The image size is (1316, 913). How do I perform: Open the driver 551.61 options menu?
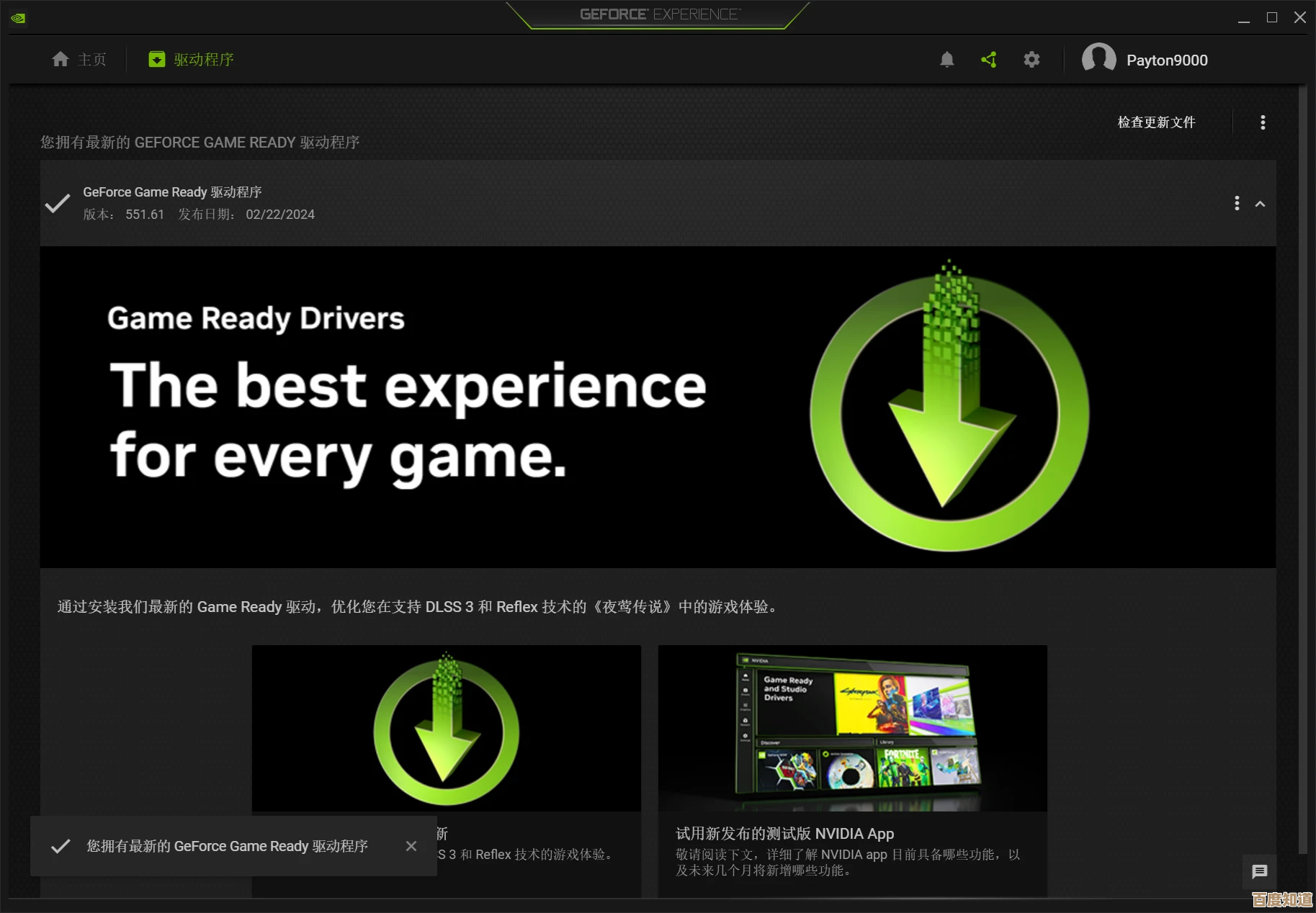pos(1237,204)
